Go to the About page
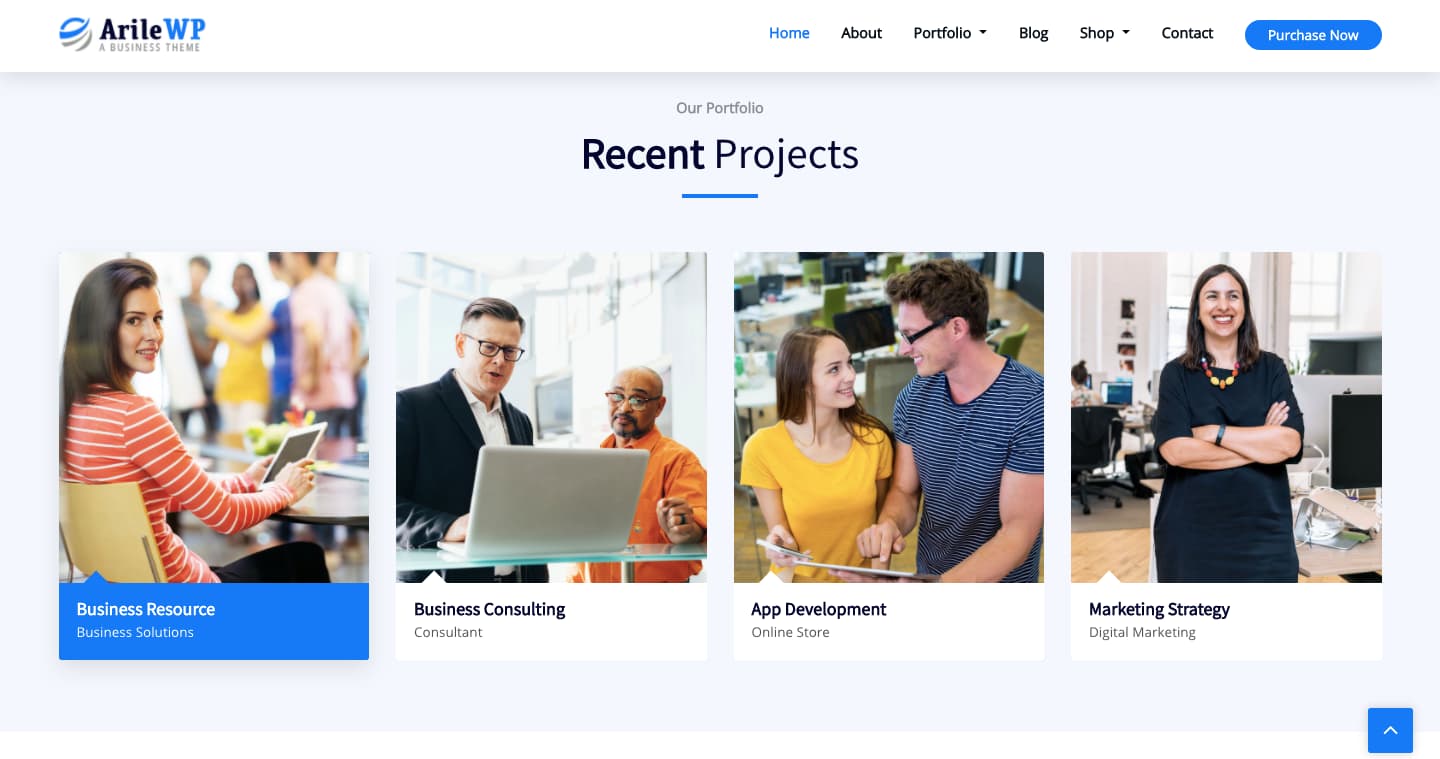Image resolution: width=1440 pixels, height=759 pixels. point(861,33)
